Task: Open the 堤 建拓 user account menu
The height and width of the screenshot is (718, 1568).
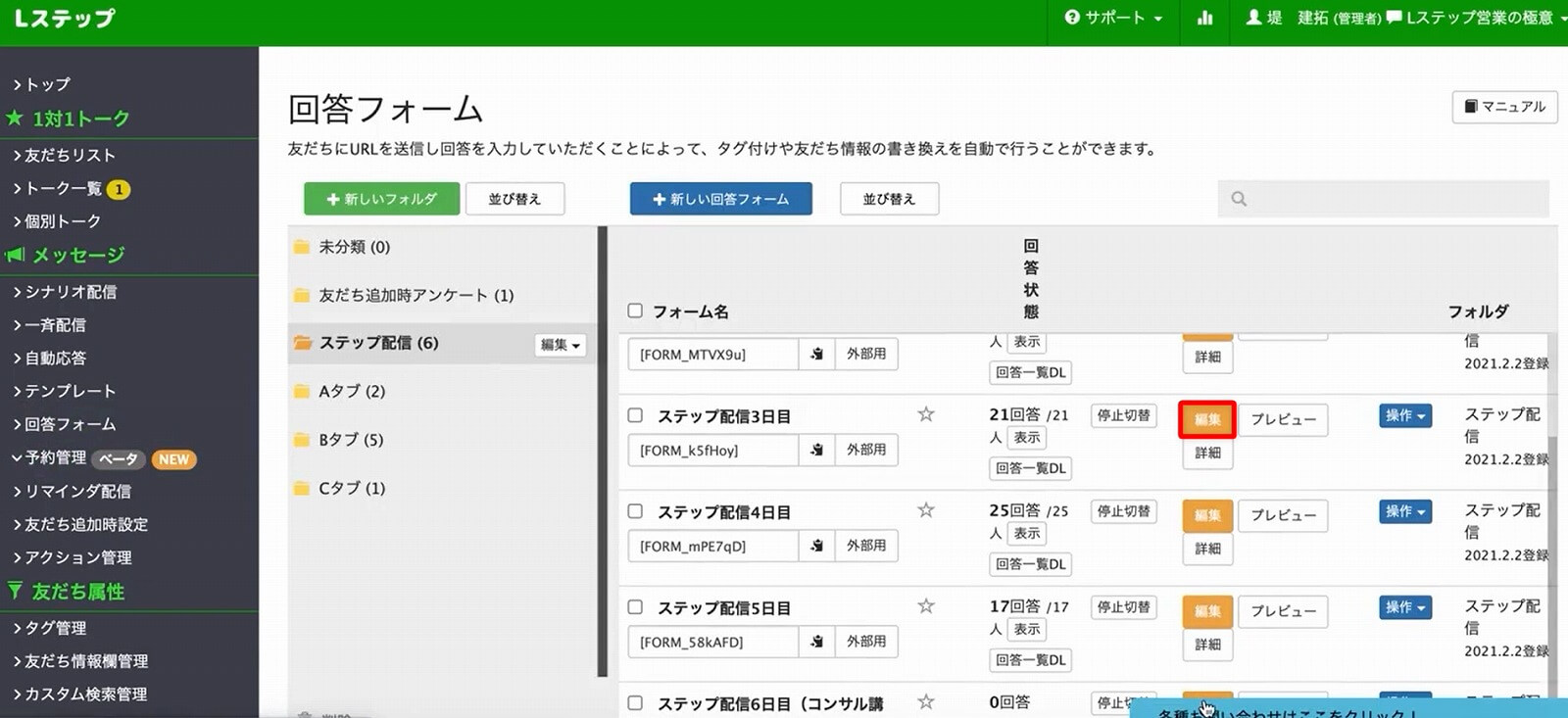Action: pyautogui.click(x=1313, y=18)
